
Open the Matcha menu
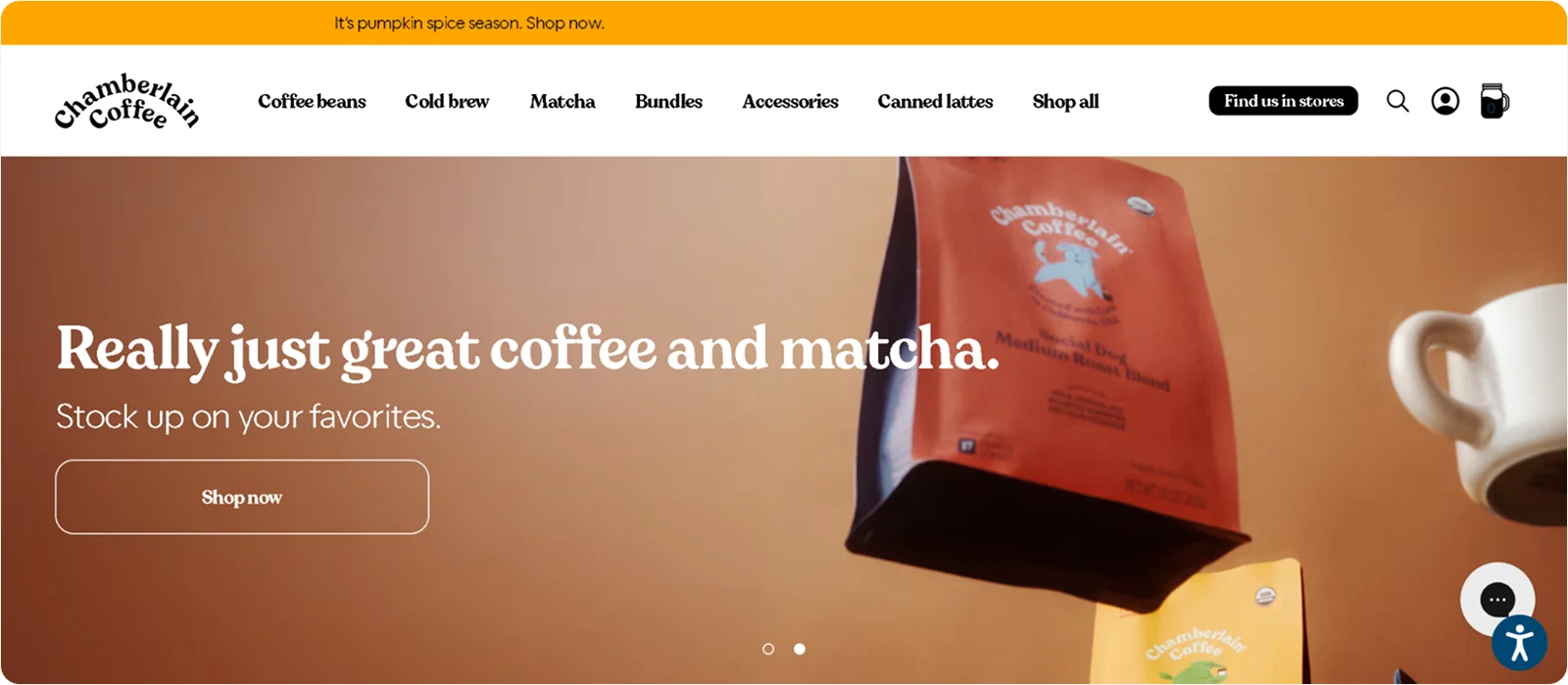click(x=563, y=101)
